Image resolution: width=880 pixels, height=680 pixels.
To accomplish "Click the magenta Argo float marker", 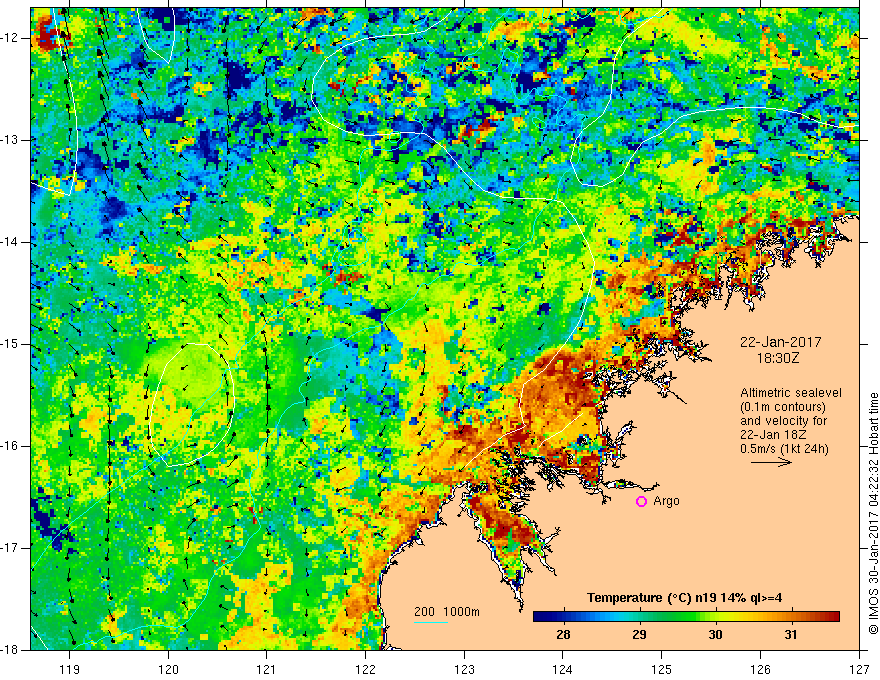I will 641,502.
